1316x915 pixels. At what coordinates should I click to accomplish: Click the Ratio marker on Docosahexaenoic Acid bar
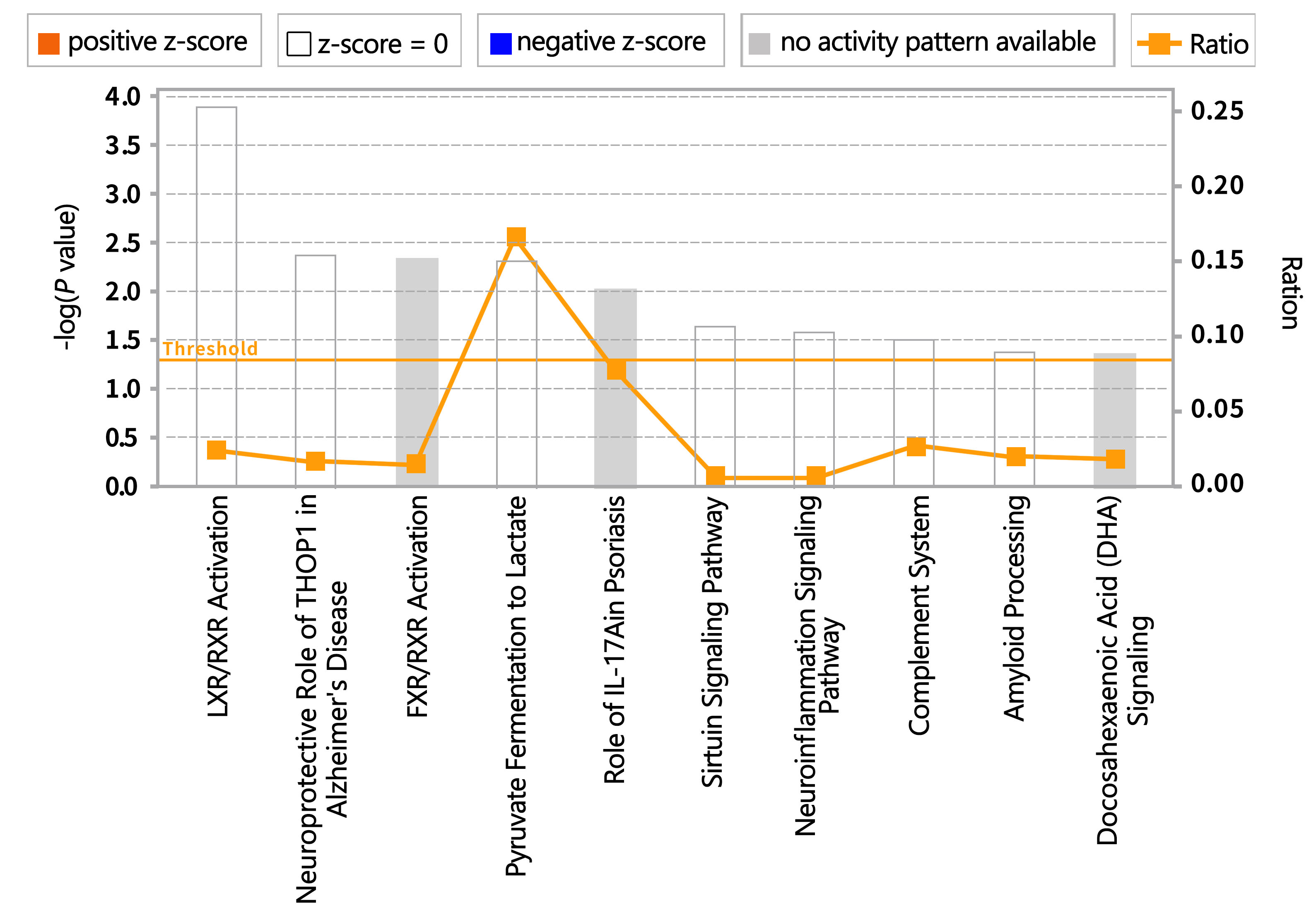click(1115, 458)
